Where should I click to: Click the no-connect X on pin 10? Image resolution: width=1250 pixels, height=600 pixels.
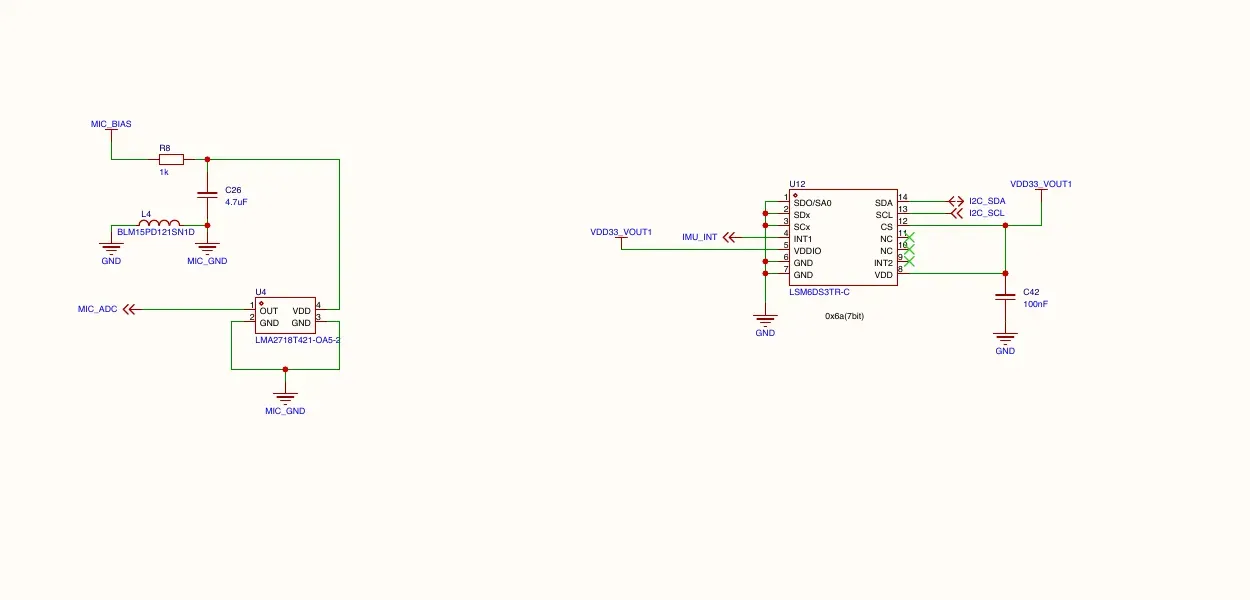coord(909,250)
